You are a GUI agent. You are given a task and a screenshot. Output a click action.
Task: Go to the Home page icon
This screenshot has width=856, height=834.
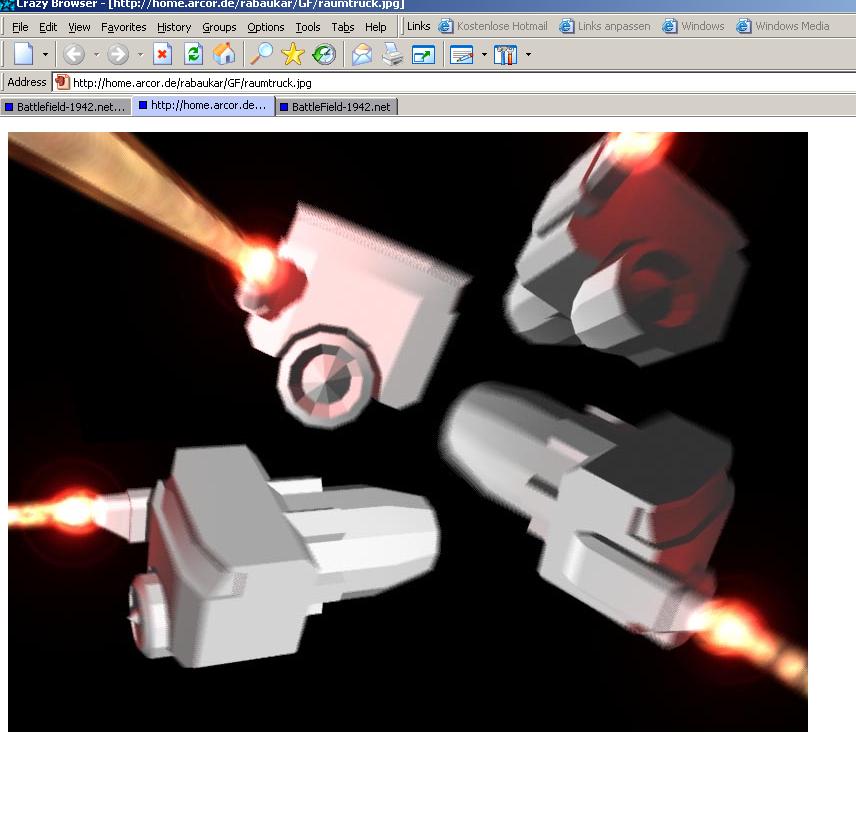tap(224, 54)
